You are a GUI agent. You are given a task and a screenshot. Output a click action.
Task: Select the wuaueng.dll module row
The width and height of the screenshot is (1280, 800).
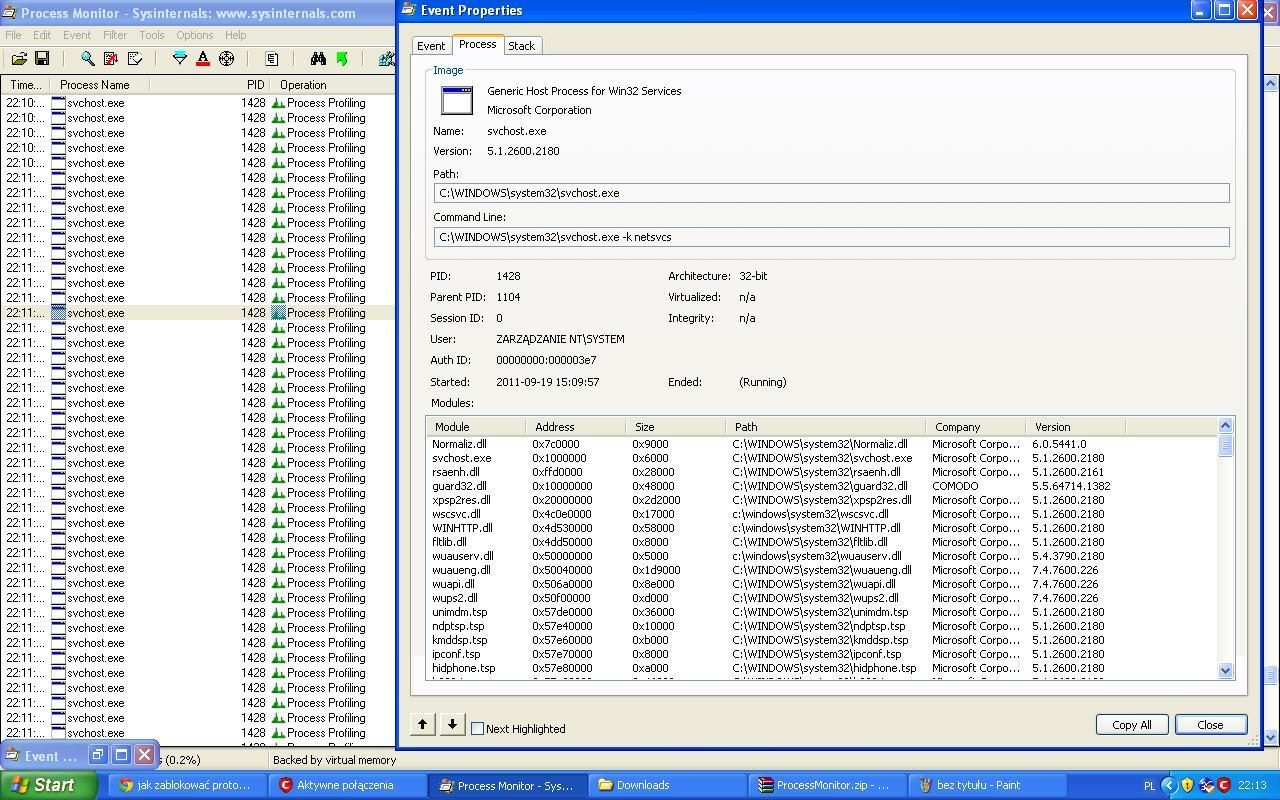click(822, 570)
